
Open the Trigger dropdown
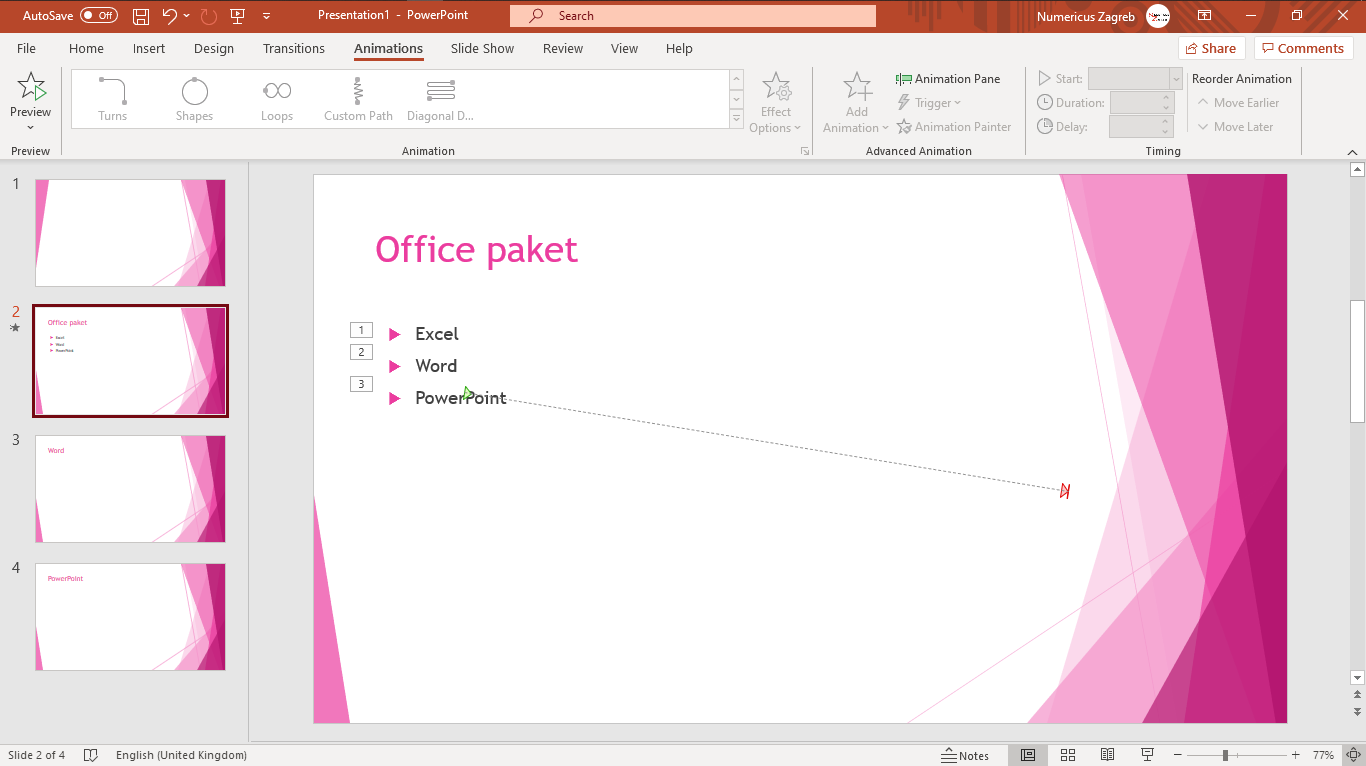[x=930, y=102]
